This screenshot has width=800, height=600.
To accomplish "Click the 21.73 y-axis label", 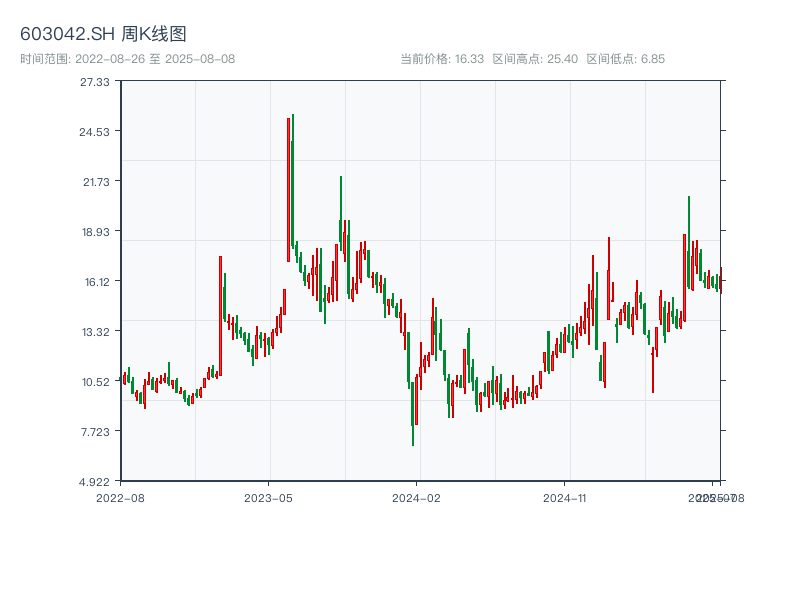I will coord(96,182).
